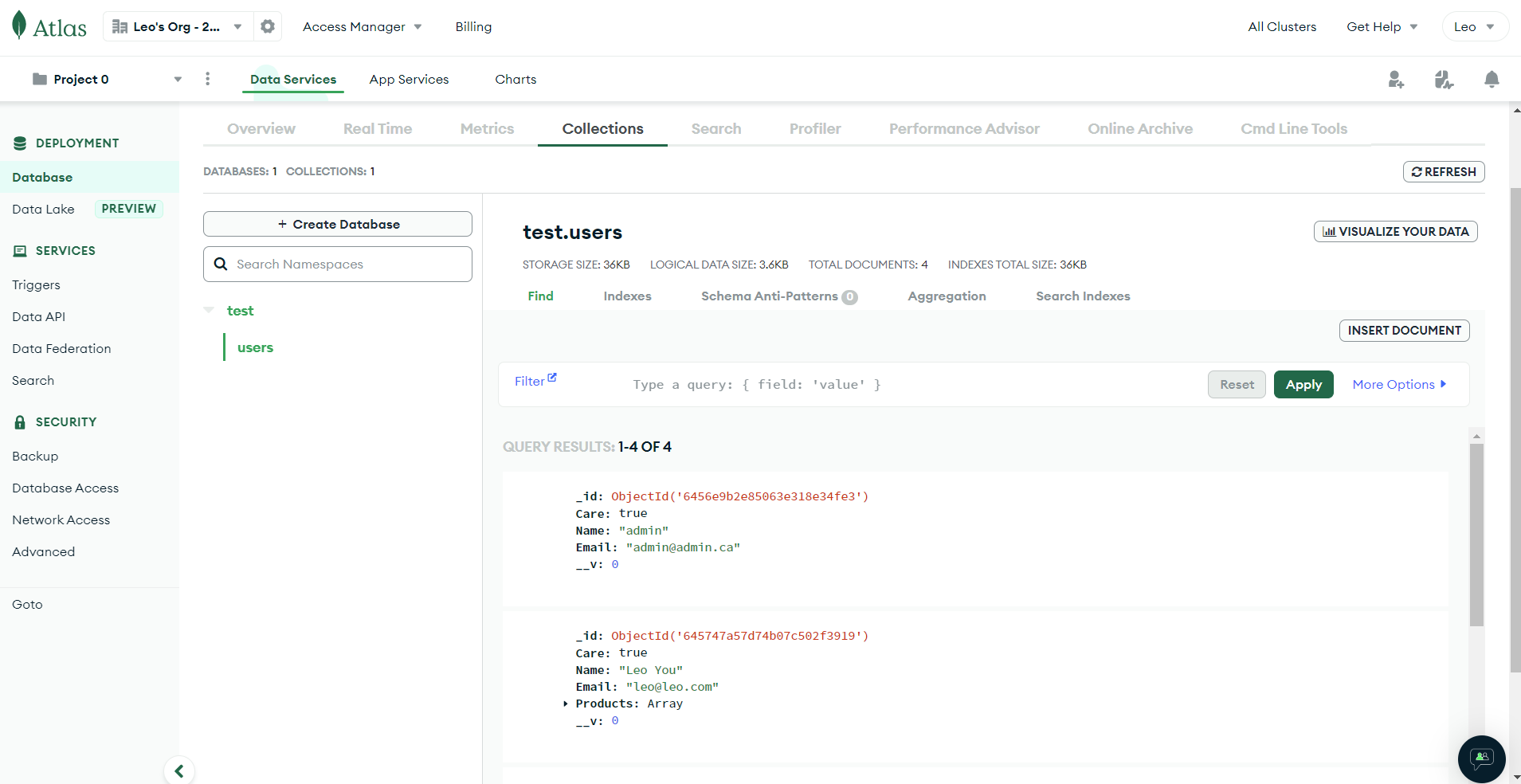Click the Filter external link icon

[x=552, y=378]
